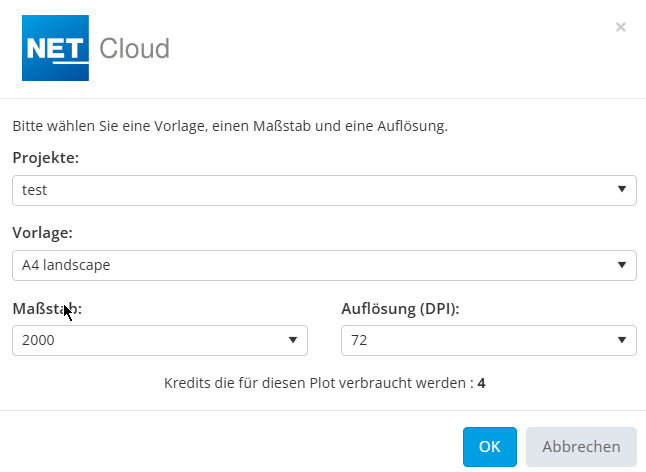Click the Maßstab: field label
Viewport: 646px width, 472px height.
coord(46,309)
